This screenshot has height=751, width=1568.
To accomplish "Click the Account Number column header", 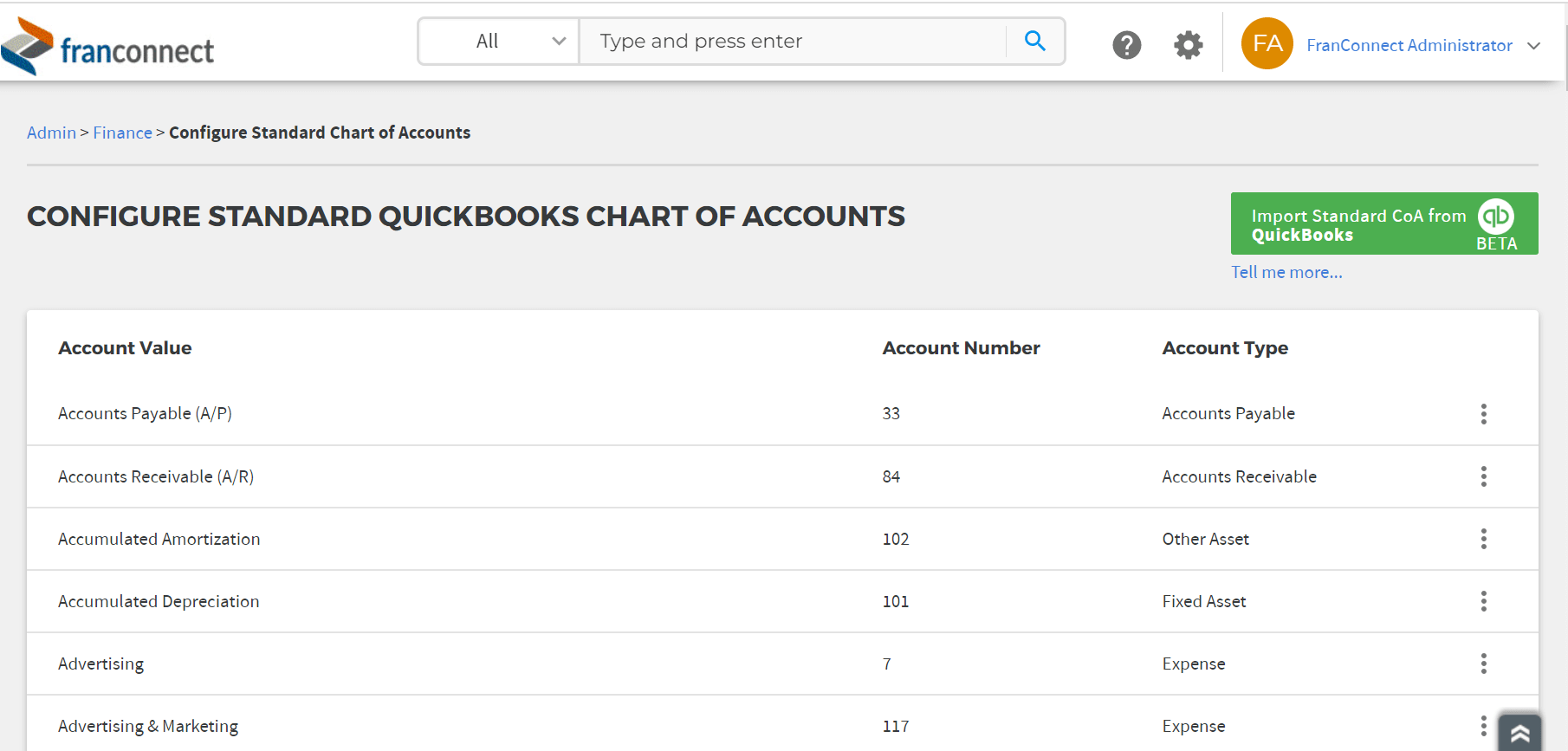I will click(961, 348).
